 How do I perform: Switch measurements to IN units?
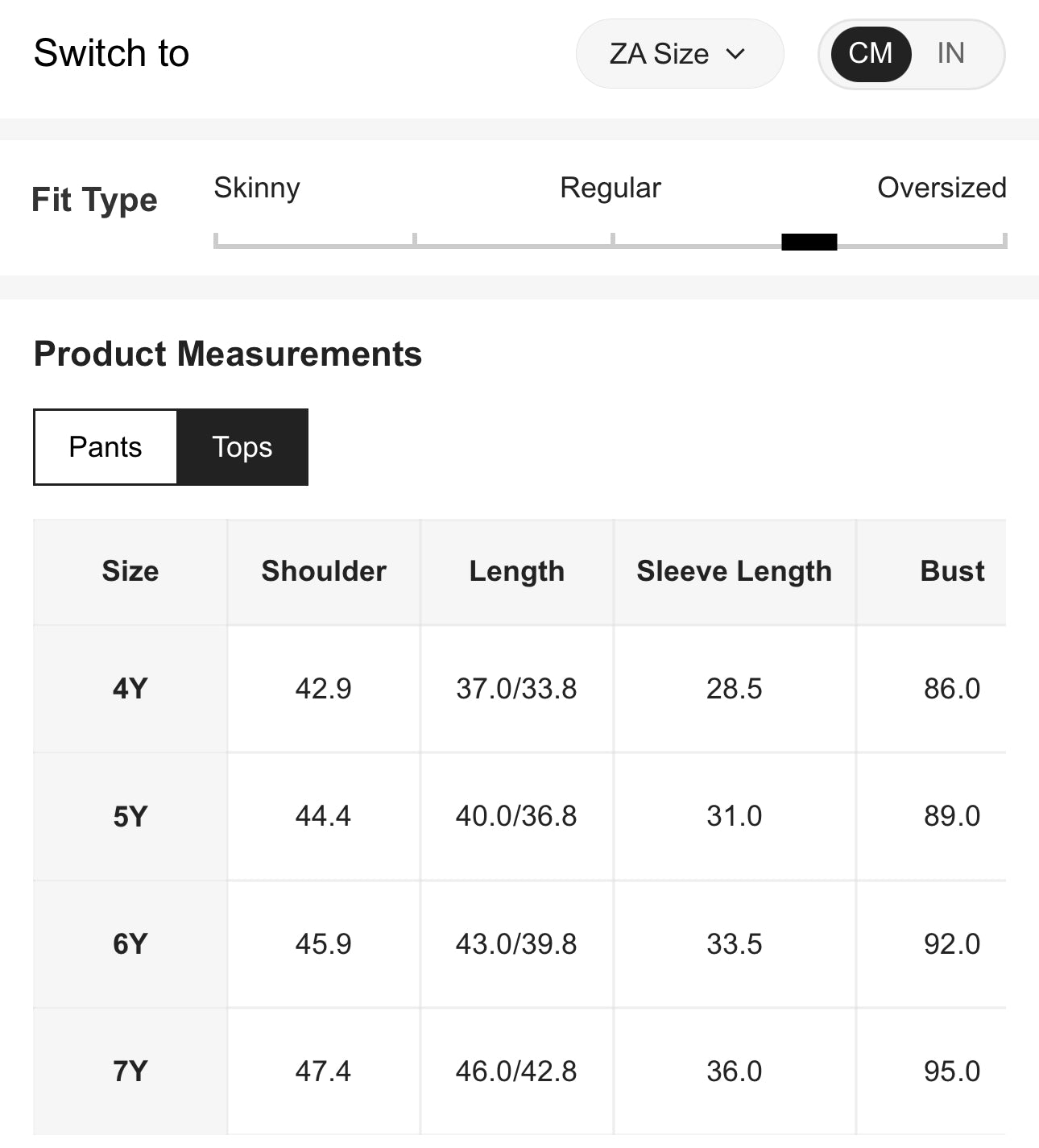(x=950, y=54)
